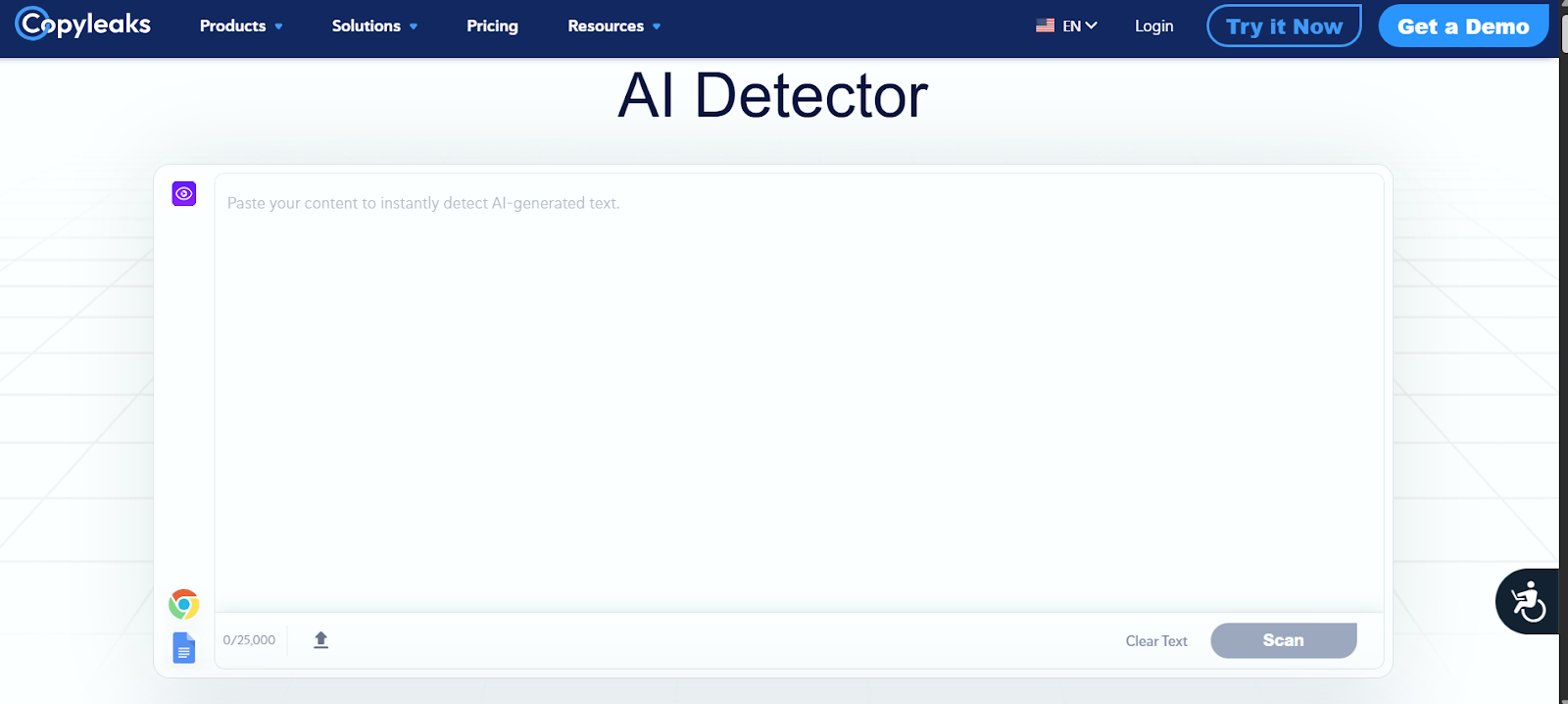Image resolution: width=1568 pixels, height=704 pixels.
Task: Open the Pricing page
Action: pos(492,26)
